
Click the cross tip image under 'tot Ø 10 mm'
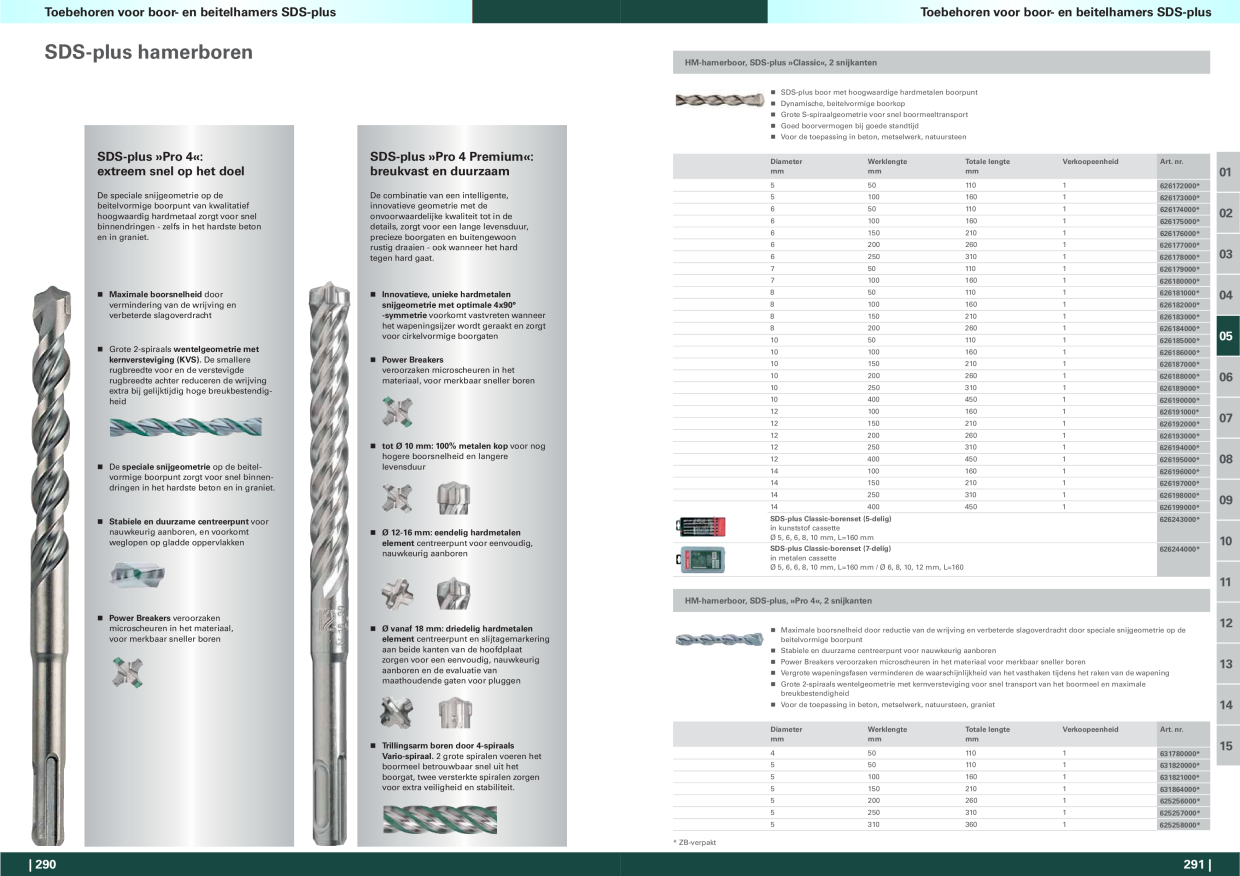tap(397, 497)
